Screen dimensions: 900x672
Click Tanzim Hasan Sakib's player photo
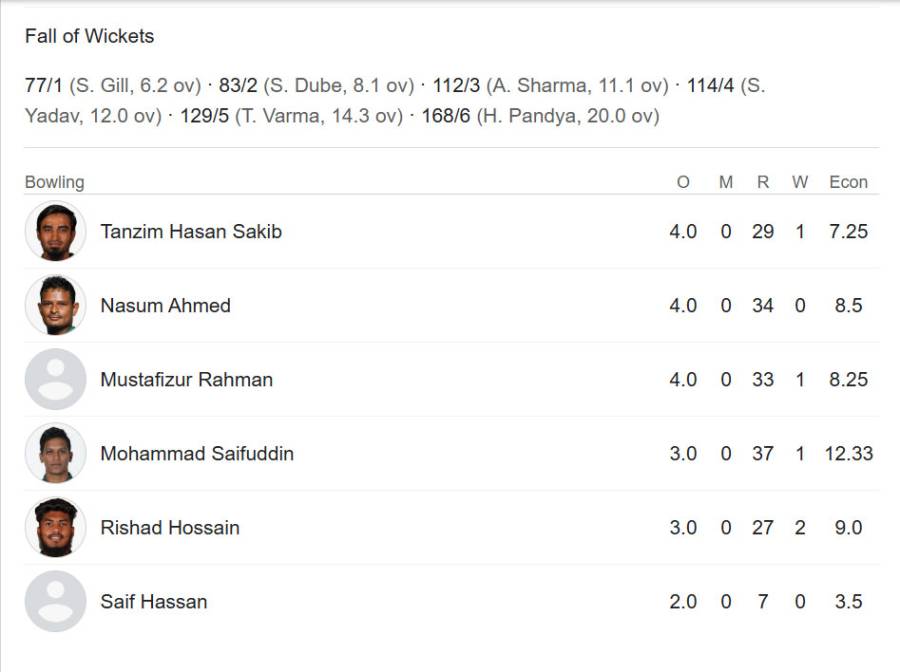(x=56, y=231)
